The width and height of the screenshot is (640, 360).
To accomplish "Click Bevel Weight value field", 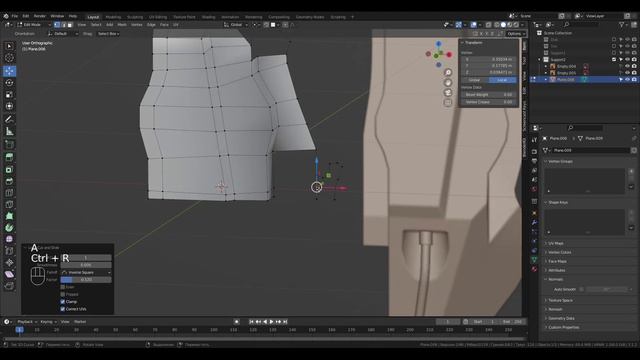I will [x=489, y=95].
